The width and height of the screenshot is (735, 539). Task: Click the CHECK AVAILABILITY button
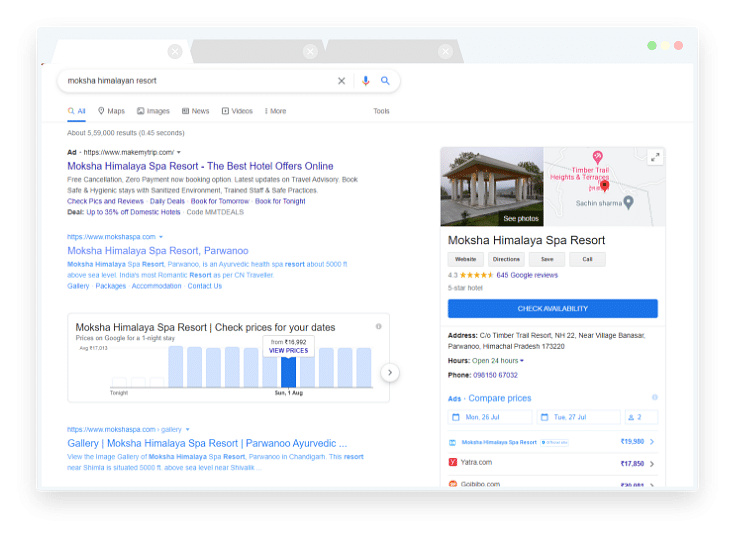point(553,308)
